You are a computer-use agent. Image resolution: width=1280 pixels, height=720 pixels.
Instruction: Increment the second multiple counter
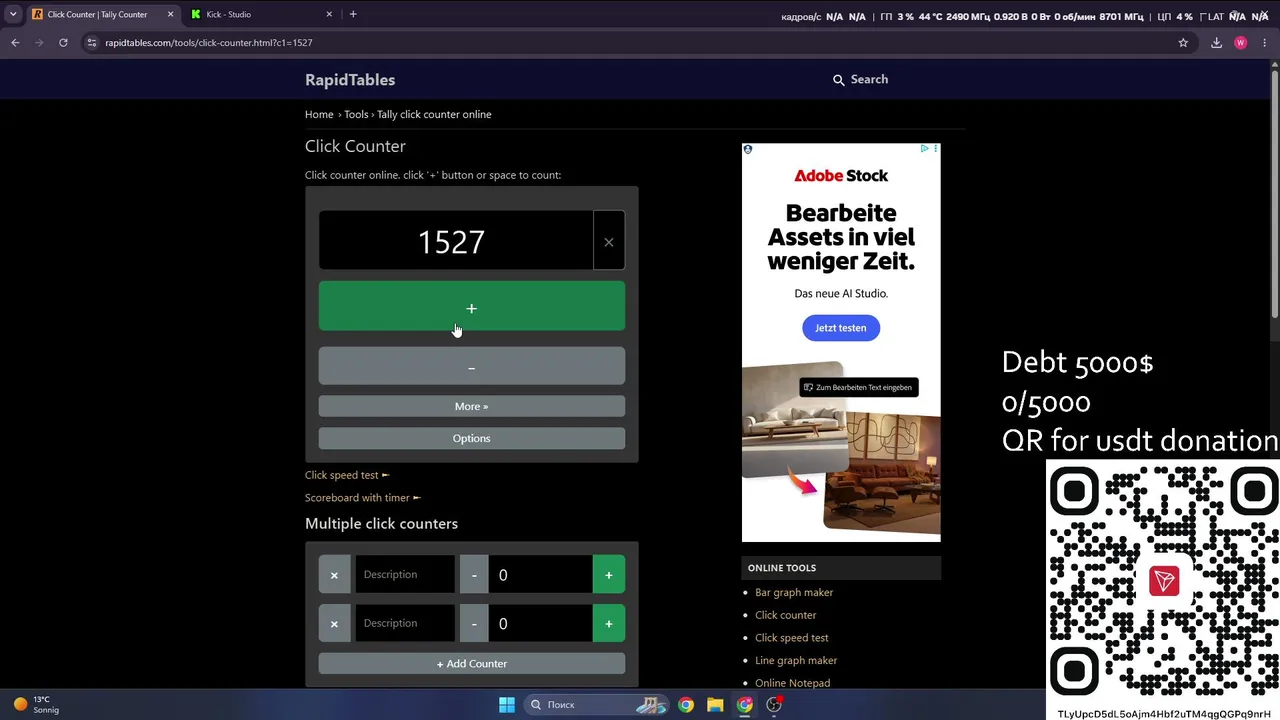pyautogui.click(x=609, y=623)
